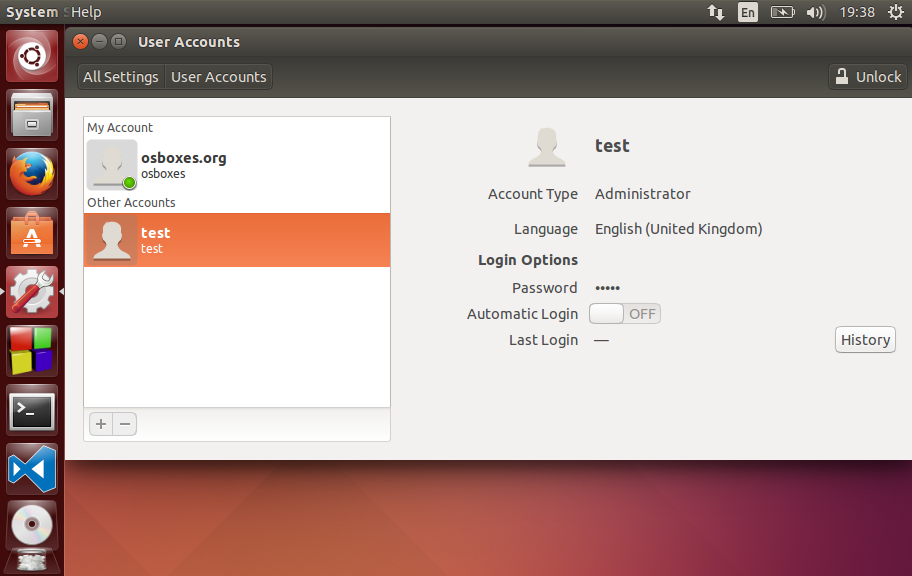912x576 pixels.
Task: Close the User Accounts window
Action: (81, 41)
